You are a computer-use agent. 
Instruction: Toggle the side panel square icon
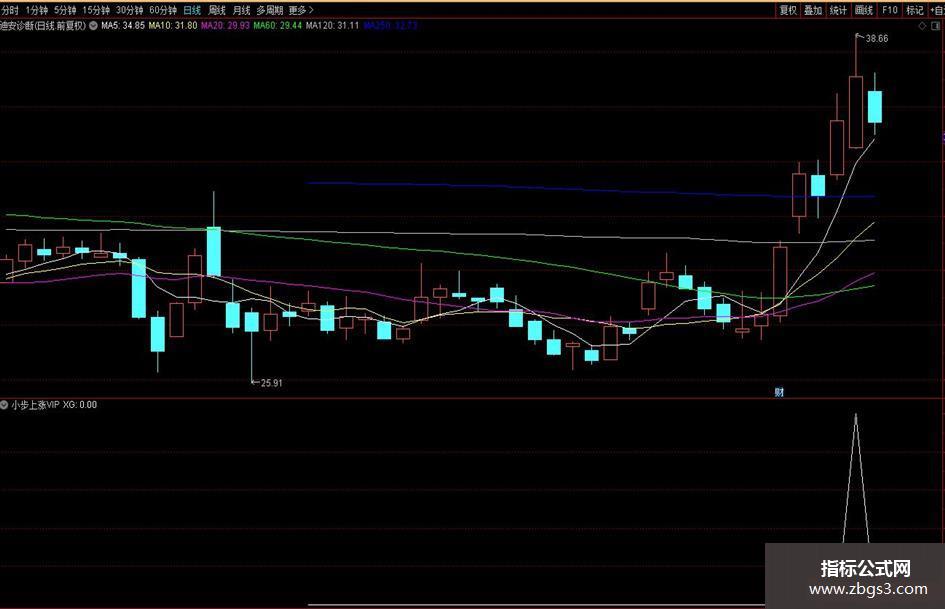(936, 26)
